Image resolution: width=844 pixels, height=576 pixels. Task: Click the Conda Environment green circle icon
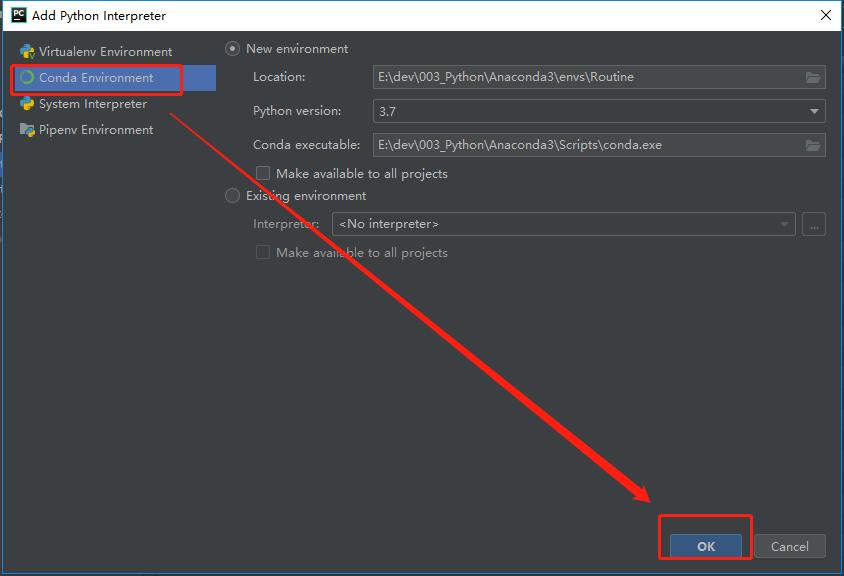point(27,78)
